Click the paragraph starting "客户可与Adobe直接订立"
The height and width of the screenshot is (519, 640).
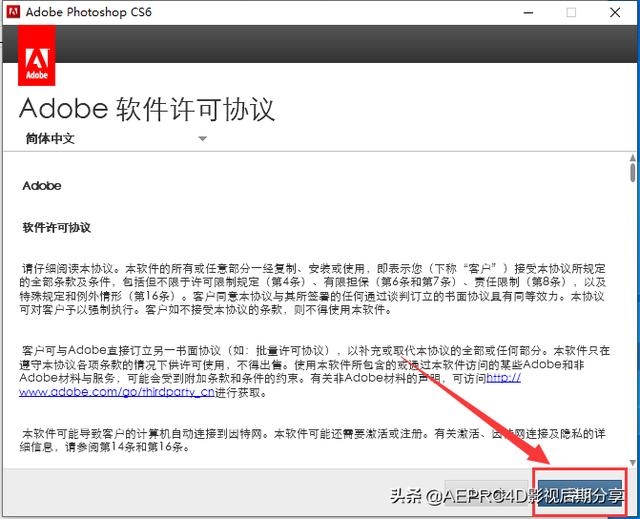[x=314, y=371]
